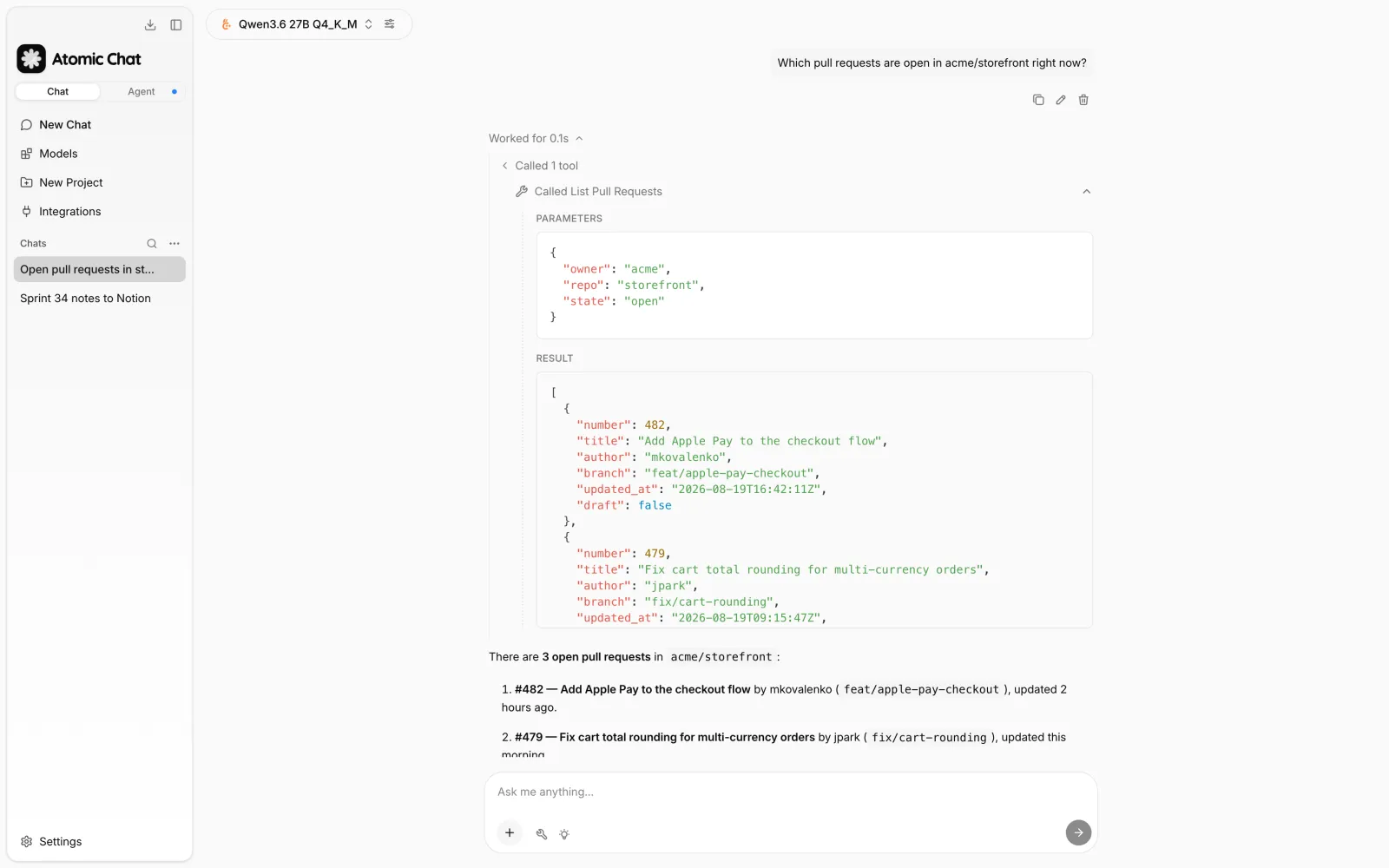Switch to the Chat tab
1389x868 pixels.
click(58, 91)
